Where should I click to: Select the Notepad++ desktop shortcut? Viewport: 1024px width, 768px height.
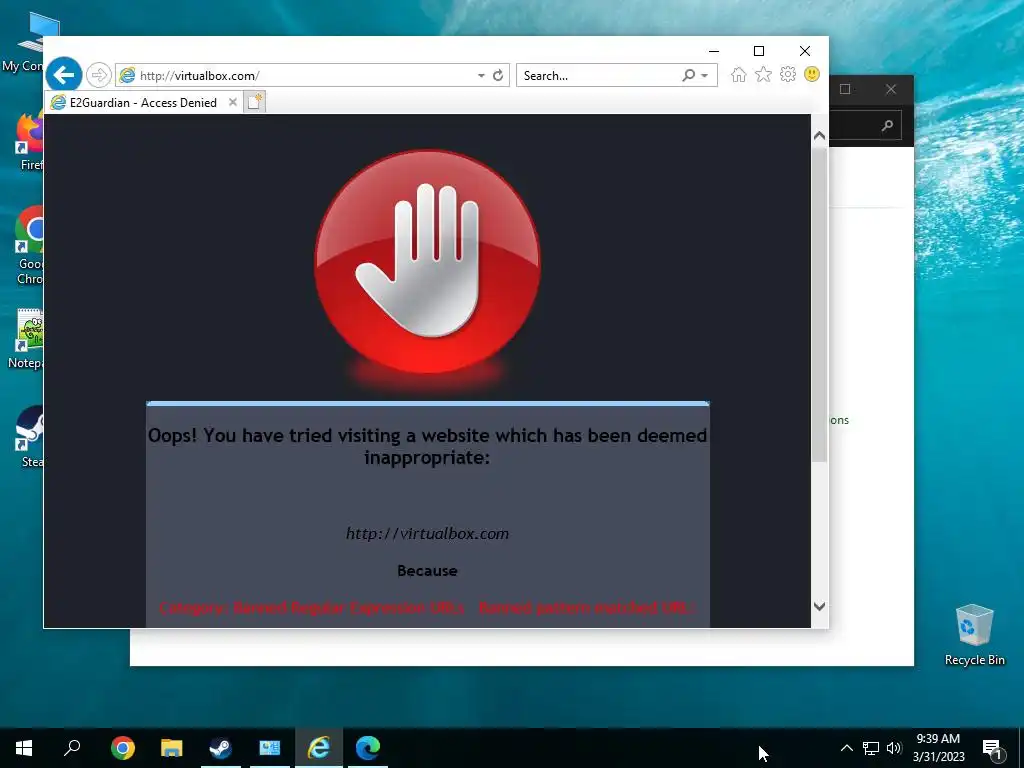click(26, 340)
